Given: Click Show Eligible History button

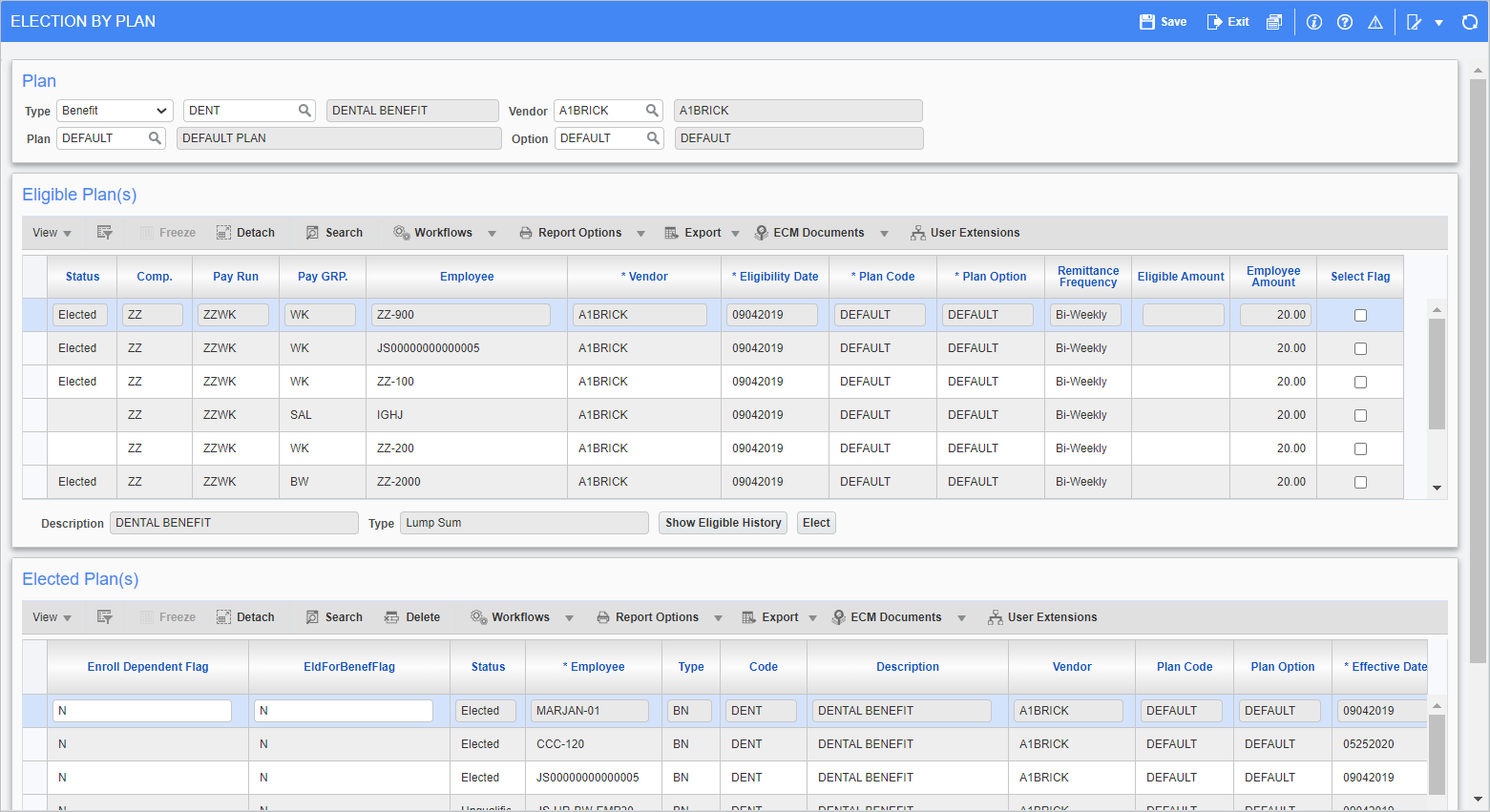Looking at the screenshot, I should 723,523.
